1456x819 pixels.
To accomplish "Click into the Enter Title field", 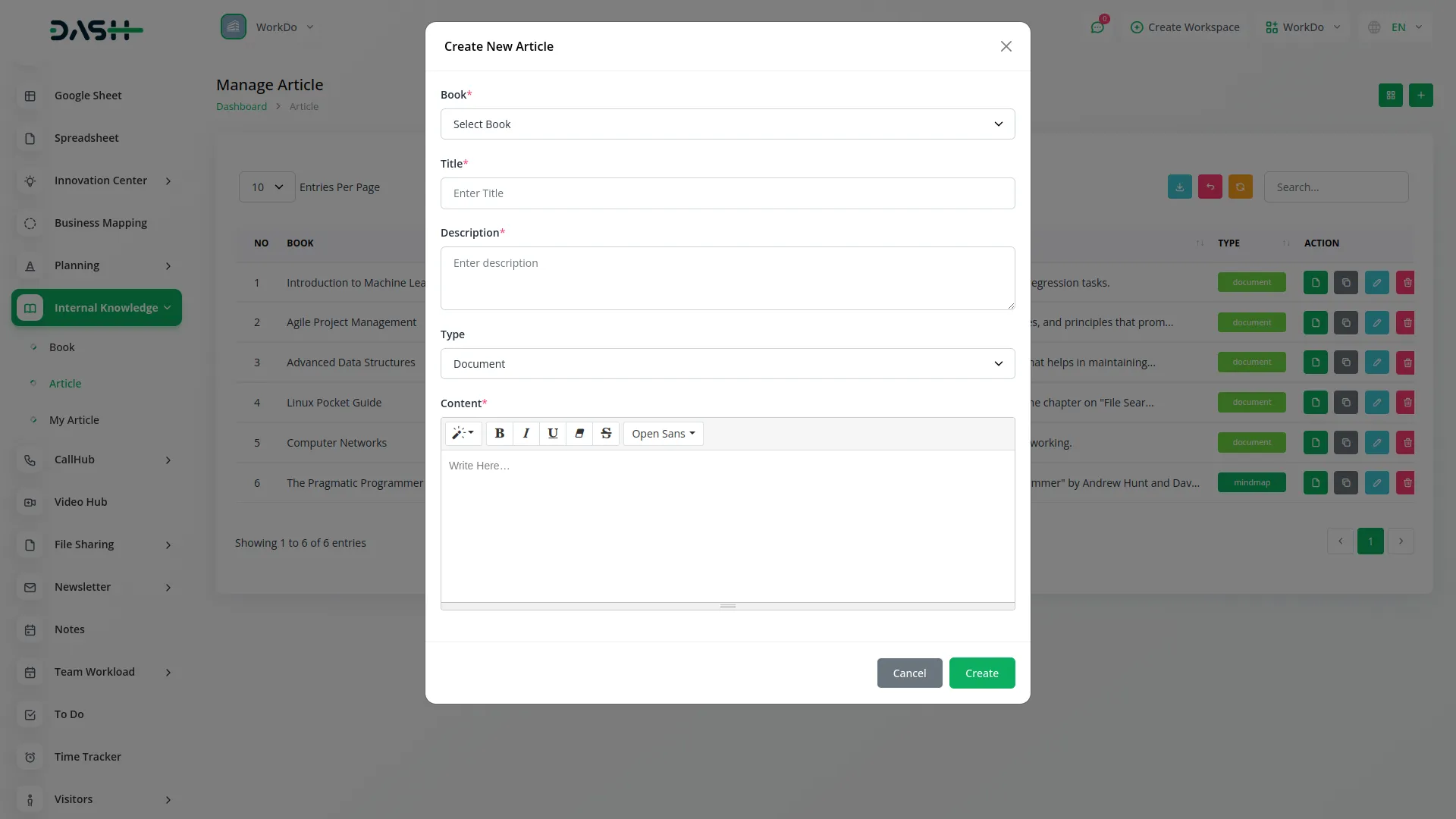I will coord(727,193).
